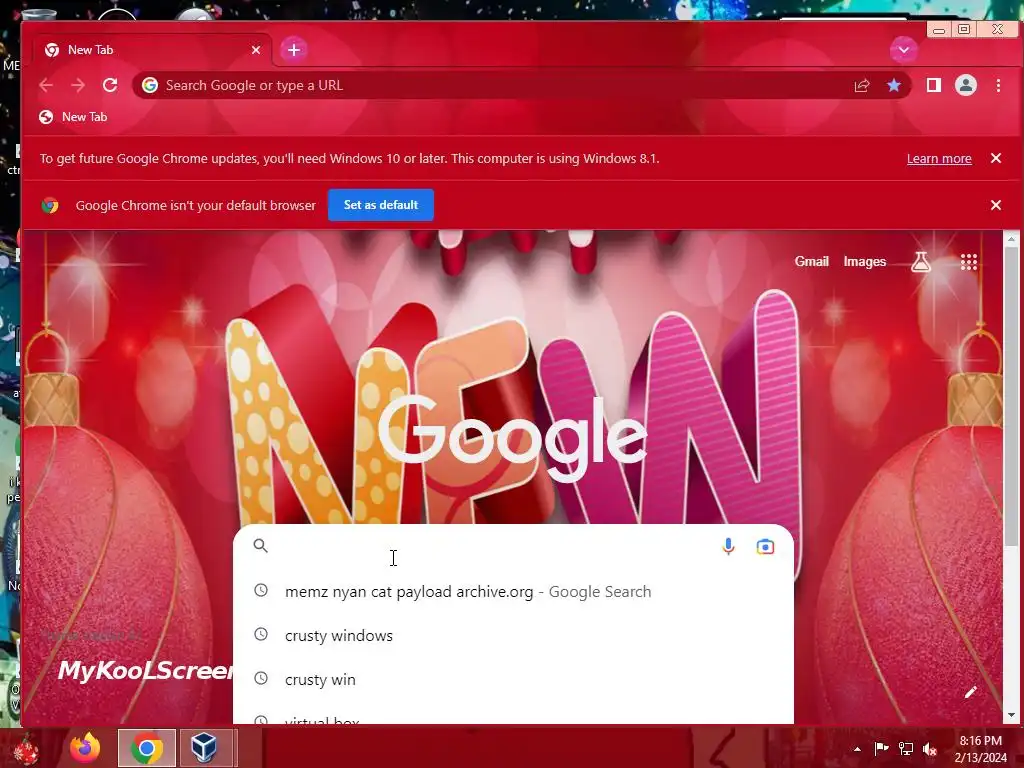Open the Learn more link
1024x768 pixels.
(939, 159)
